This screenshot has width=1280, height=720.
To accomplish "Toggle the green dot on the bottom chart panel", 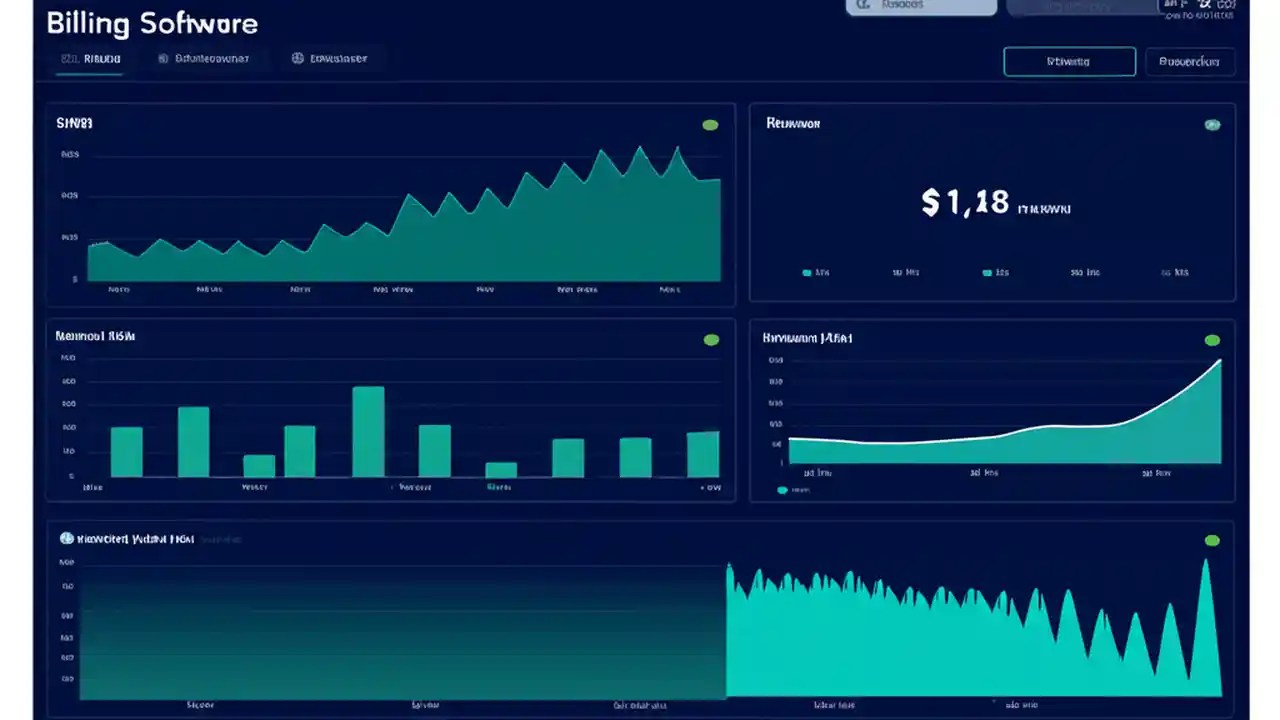I will click(x=1212, y=539).
